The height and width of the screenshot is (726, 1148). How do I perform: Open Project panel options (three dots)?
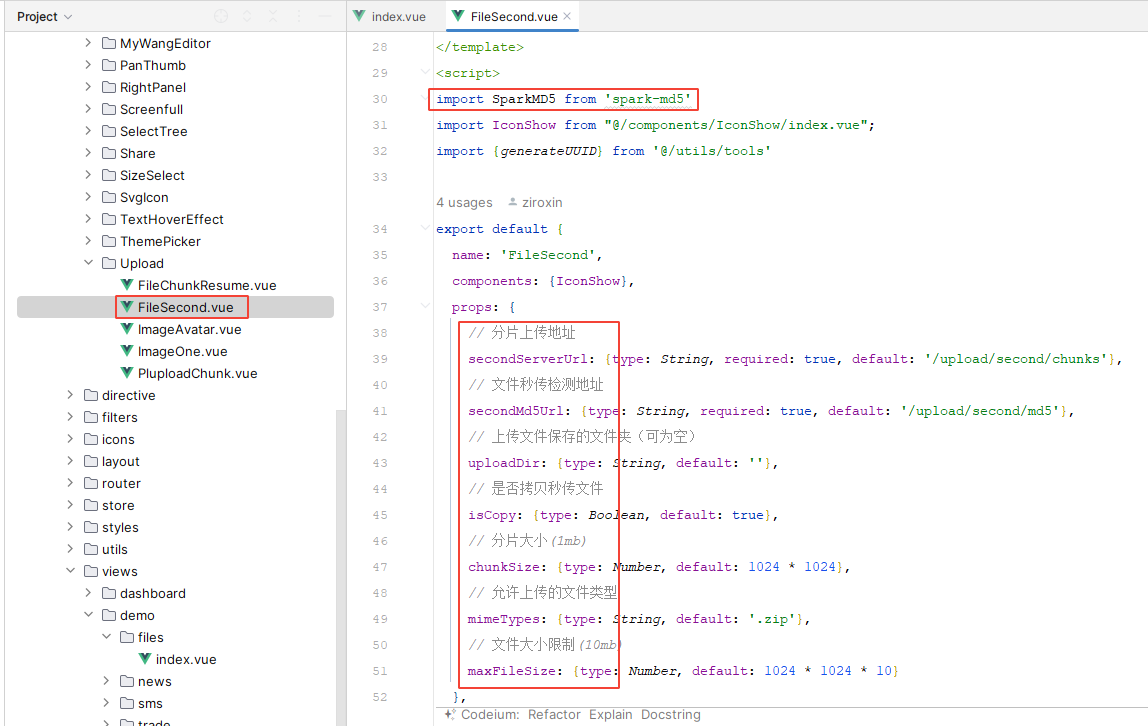click(299, 16)
